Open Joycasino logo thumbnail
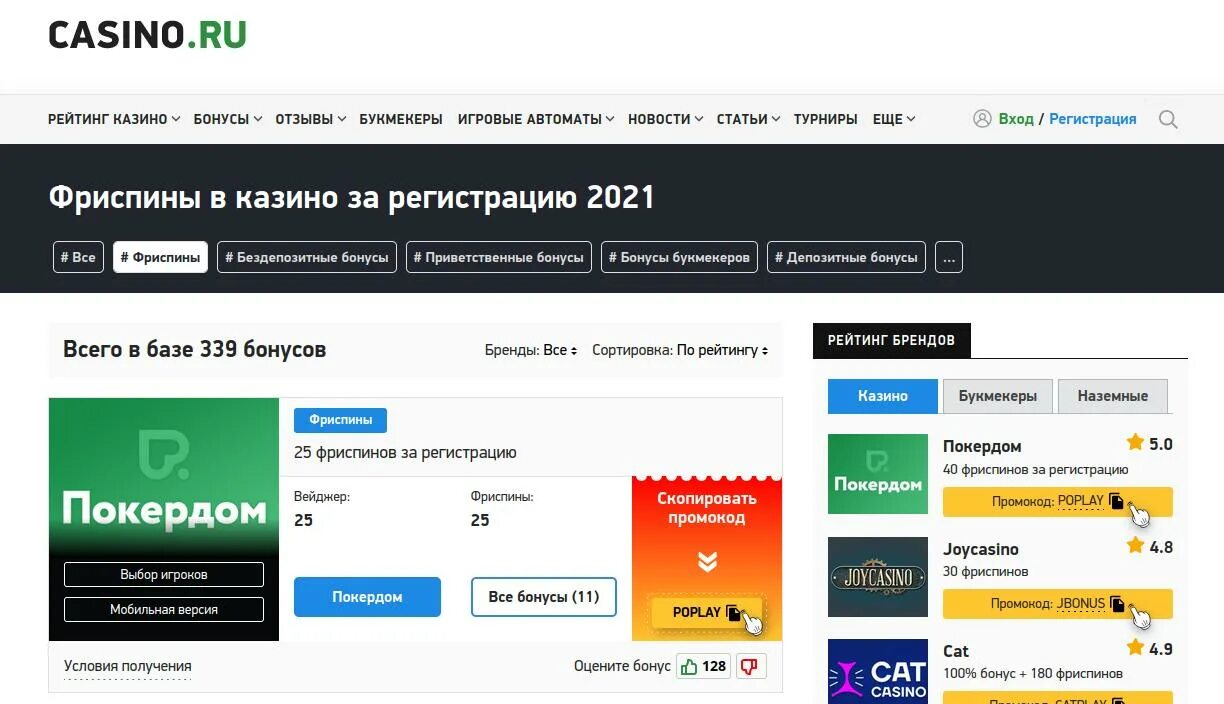 coord(878,577)
